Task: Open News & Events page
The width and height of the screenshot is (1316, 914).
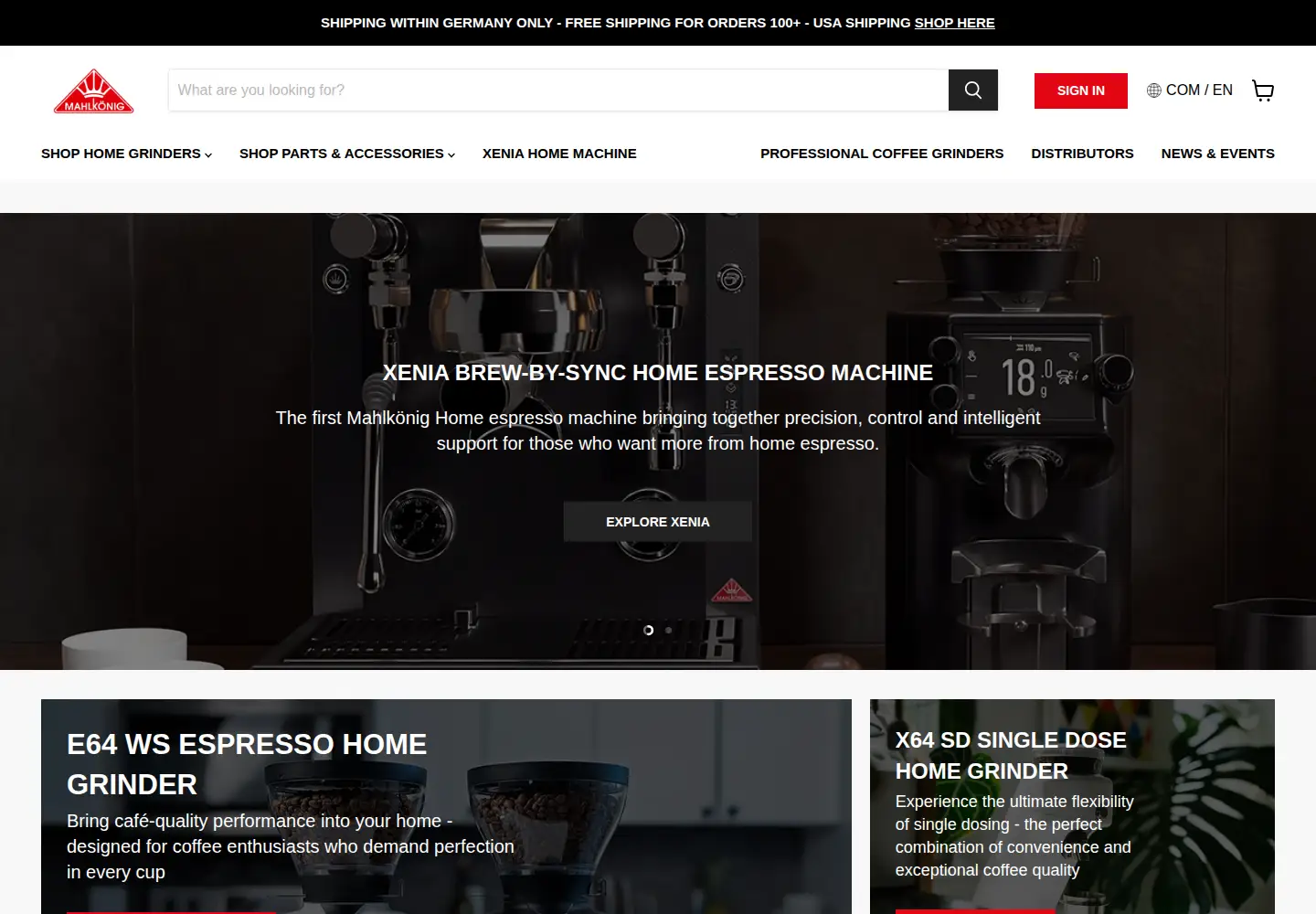Action: [1217, 154]
